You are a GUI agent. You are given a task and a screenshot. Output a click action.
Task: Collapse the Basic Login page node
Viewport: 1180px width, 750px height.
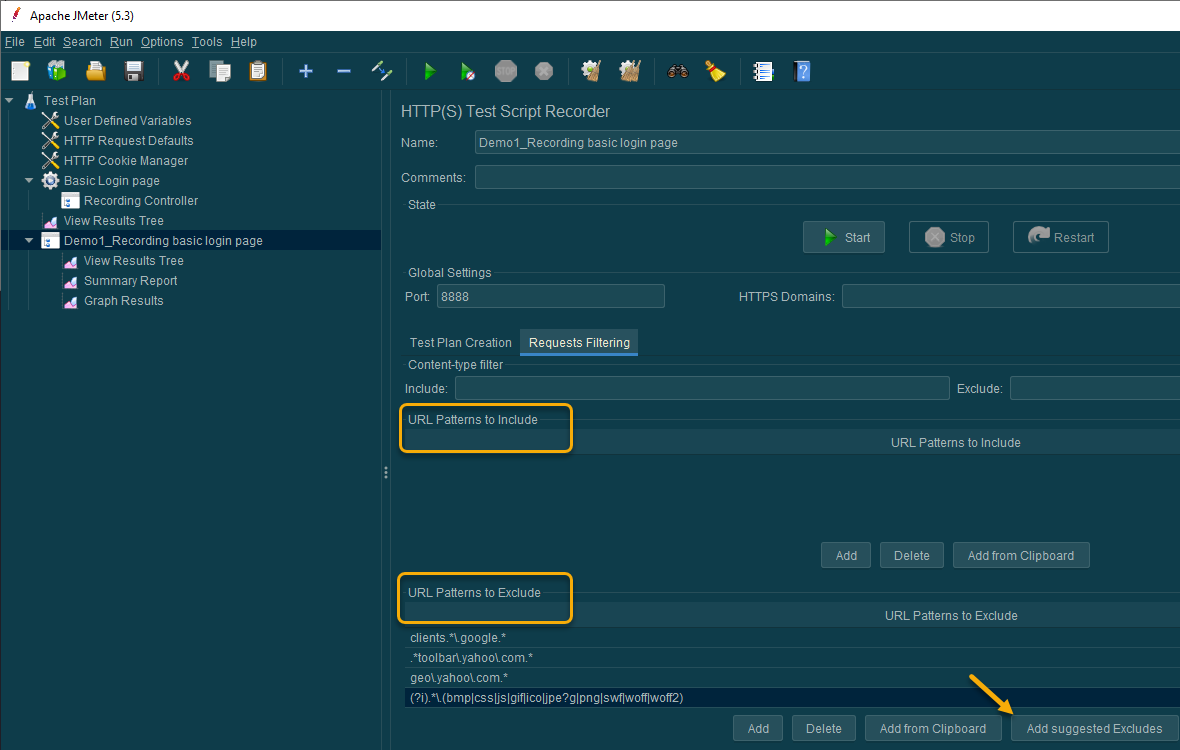click(x=29, y=181)
